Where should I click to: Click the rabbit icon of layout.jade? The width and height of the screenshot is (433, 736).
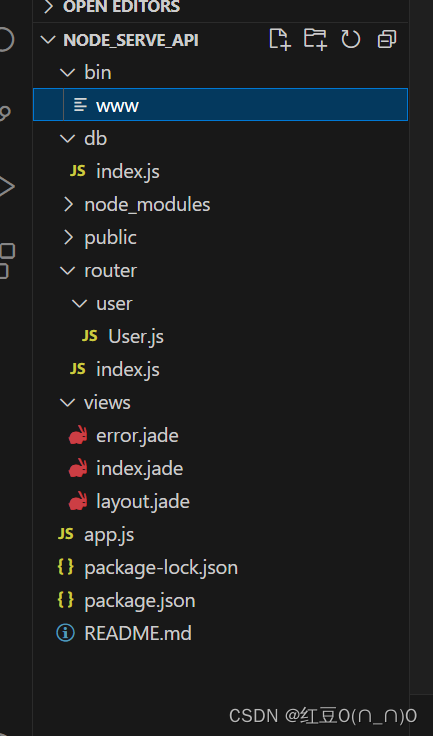click(78, 501)
